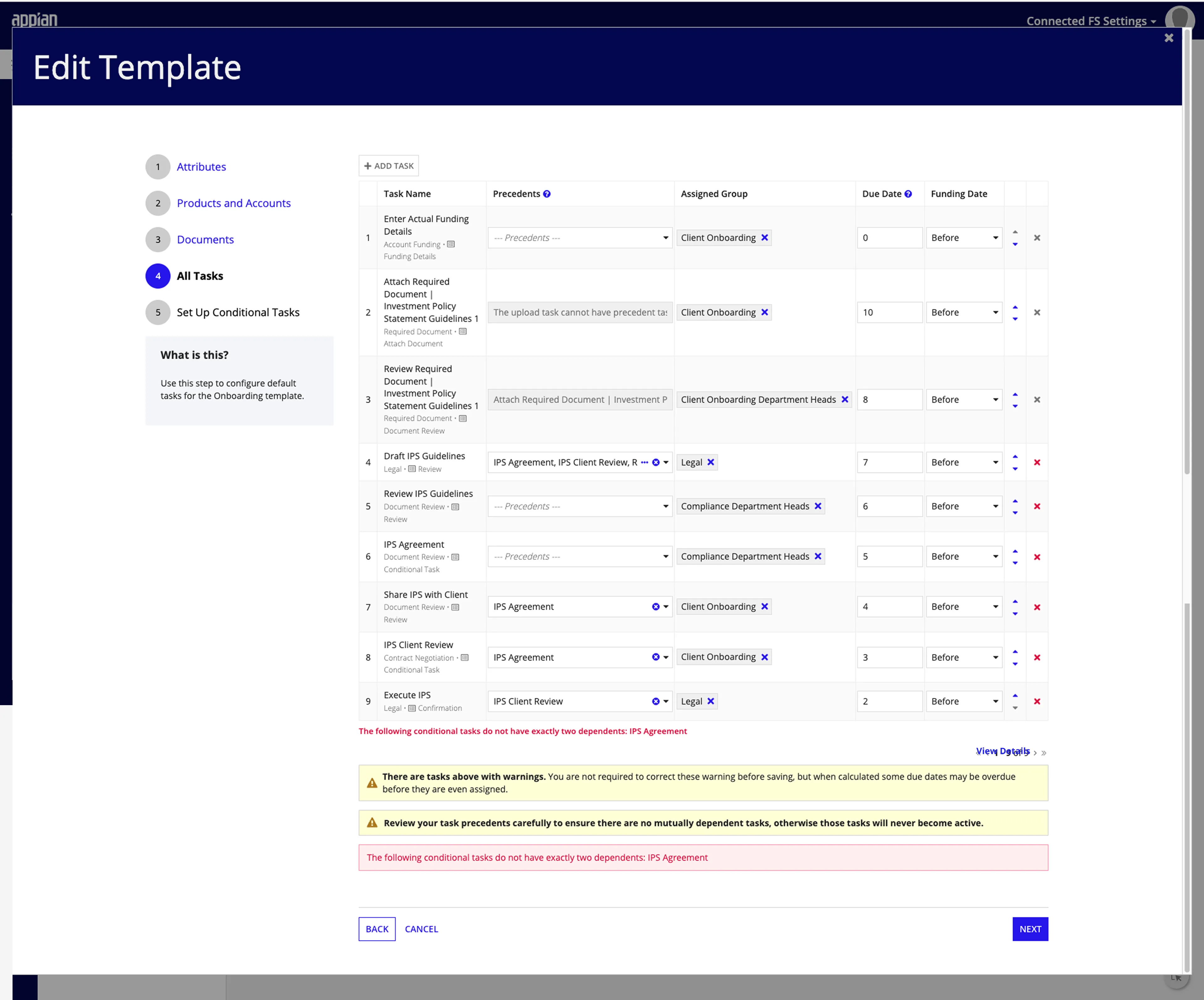
Task: Click the Due Date help icon
Action: pyautogui.click(x=908, y=194)
